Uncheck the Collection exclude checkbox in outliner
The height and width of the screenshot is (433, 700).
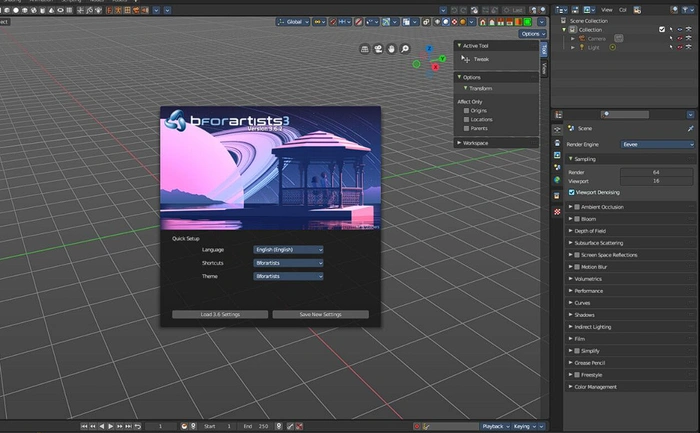(662, 29)
